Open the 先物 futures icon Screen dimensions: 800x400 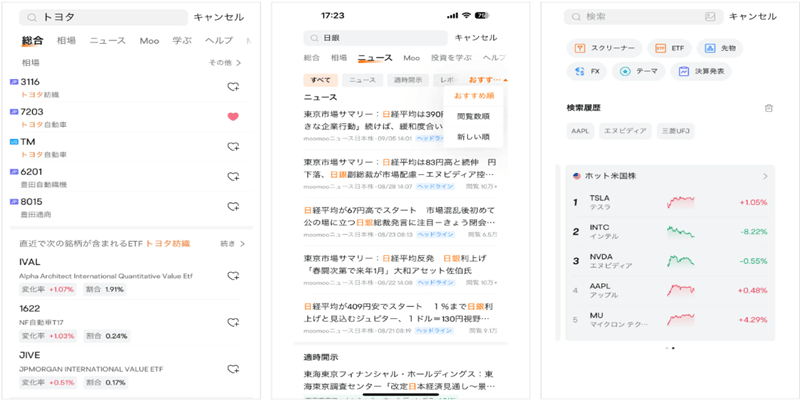[710, 48]
